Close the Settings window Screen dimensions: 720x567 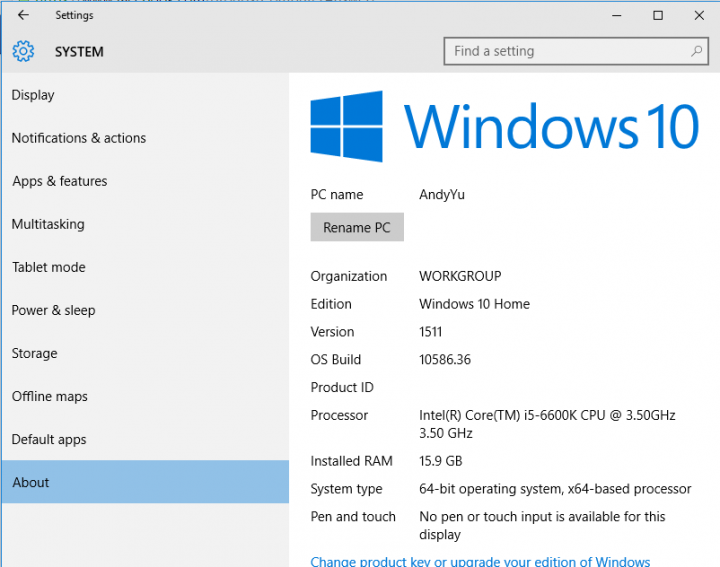pyautogui.click(x=699, y=15)
